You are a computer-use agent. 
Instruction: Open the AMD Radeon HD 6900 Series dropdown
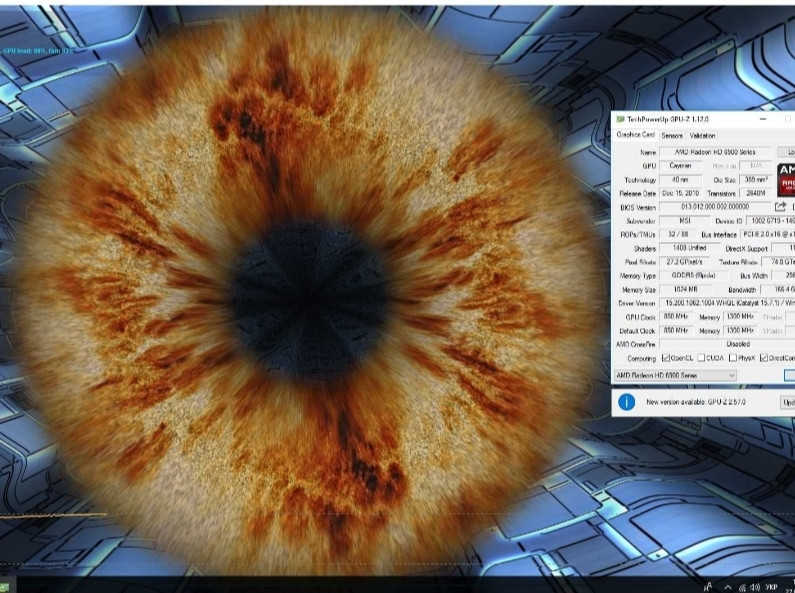click(x=675, y=375)
